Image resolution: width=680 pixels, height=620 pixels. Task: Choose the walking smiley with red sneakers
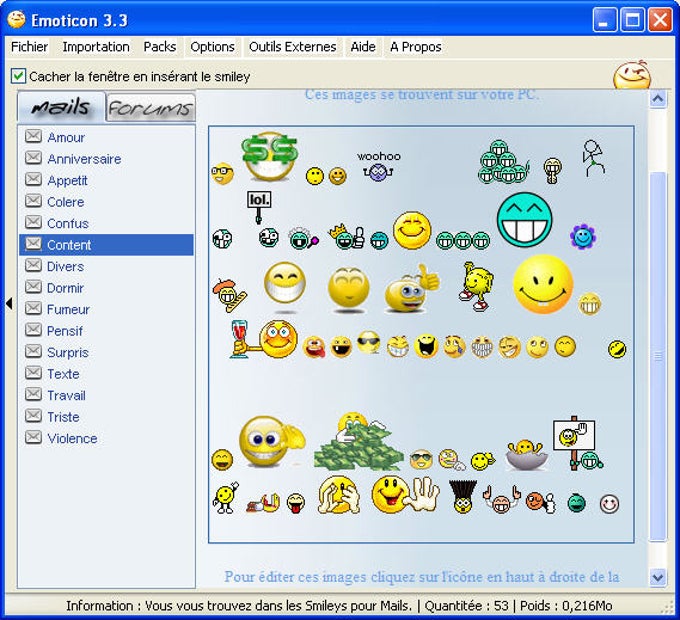coord(476,286)
